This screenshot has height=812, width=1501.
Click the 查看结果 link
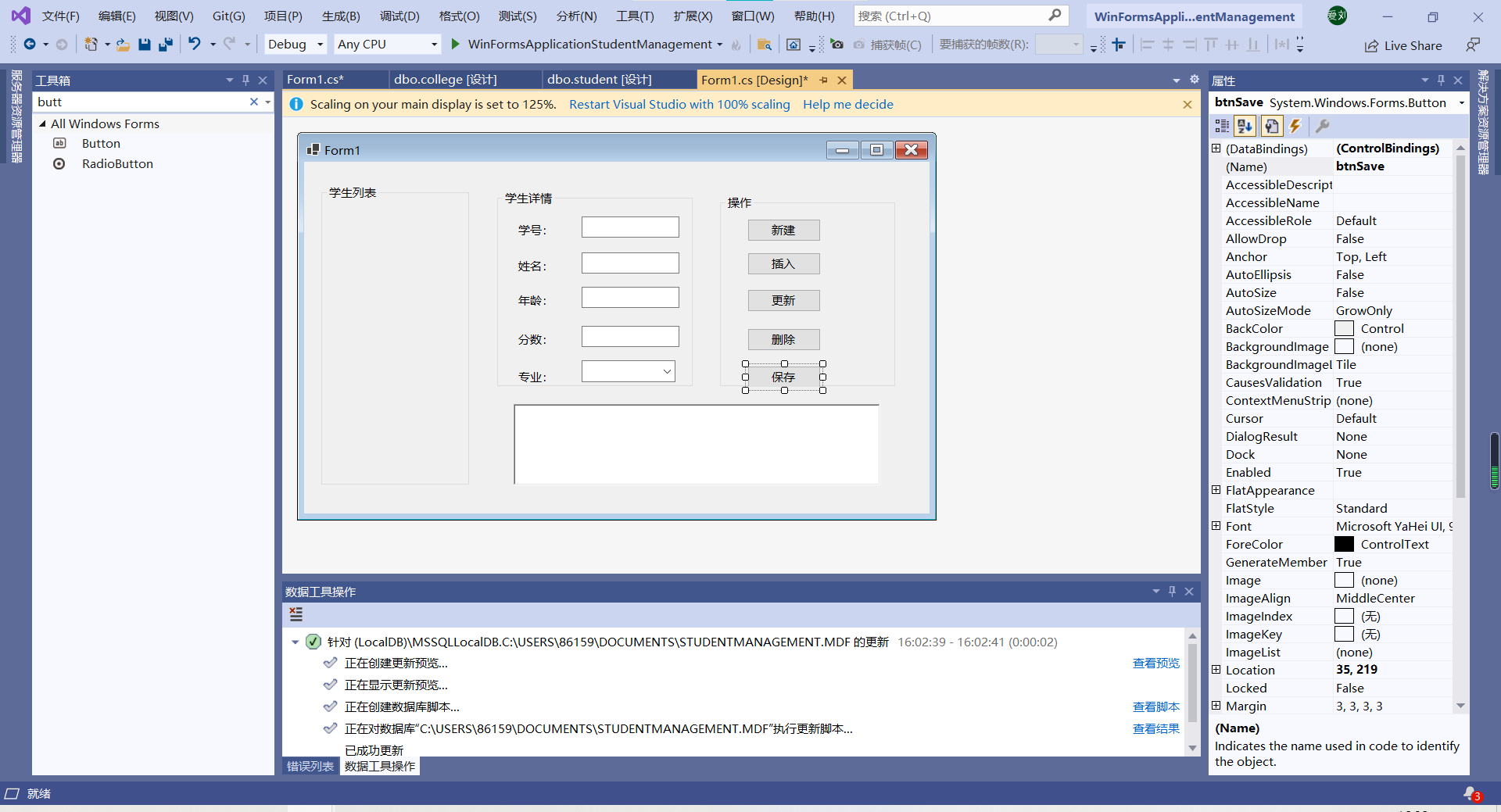pyautogui.click(x=1156, y=729)
